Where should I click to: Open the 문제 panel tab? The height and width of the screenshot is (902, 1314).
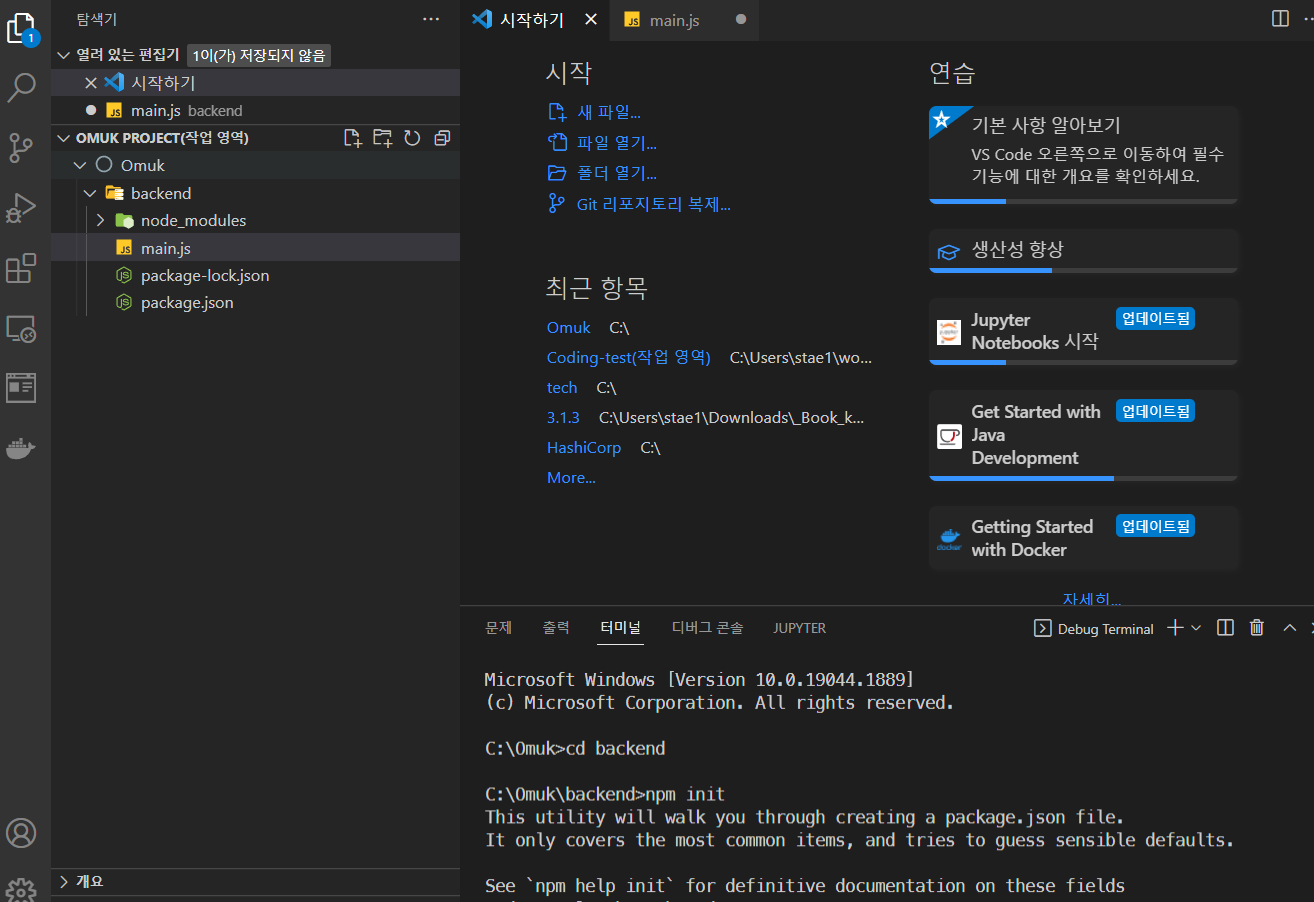click(x=498, y=628)
